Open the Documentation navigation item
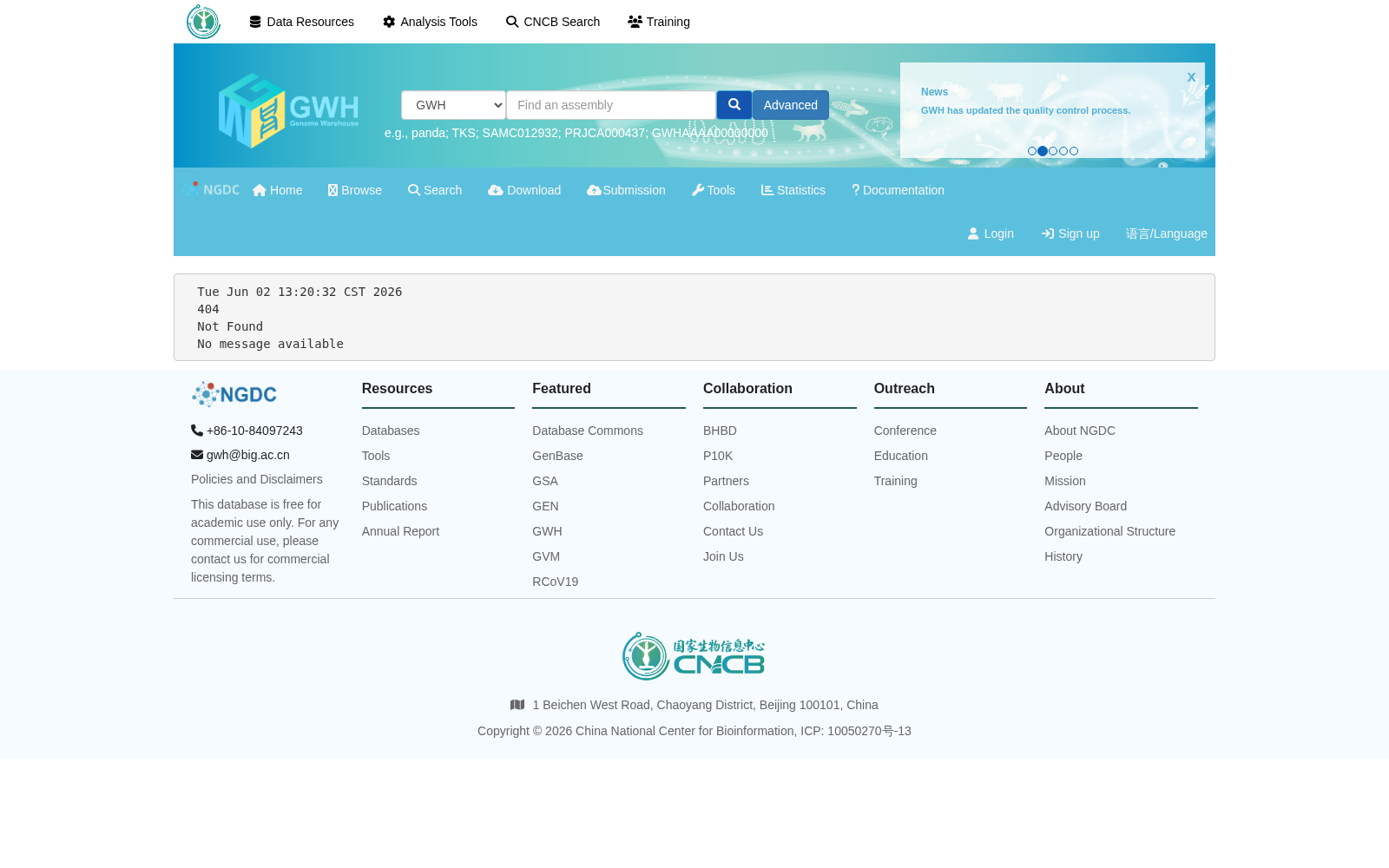 pos(898,190)
